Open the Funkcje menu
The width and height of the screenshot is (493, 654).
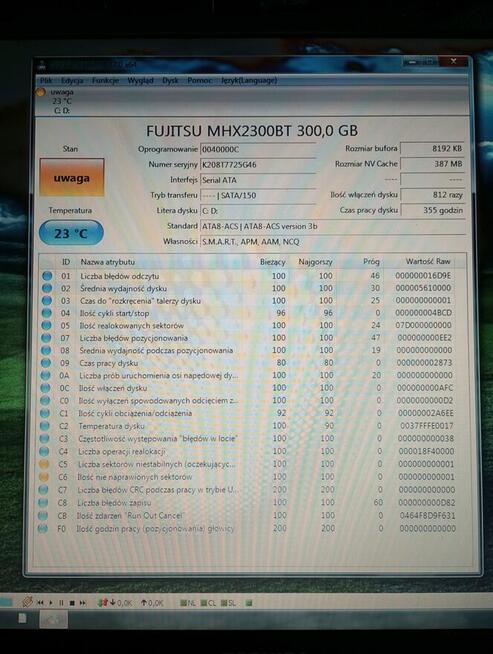tap(106, 80)
